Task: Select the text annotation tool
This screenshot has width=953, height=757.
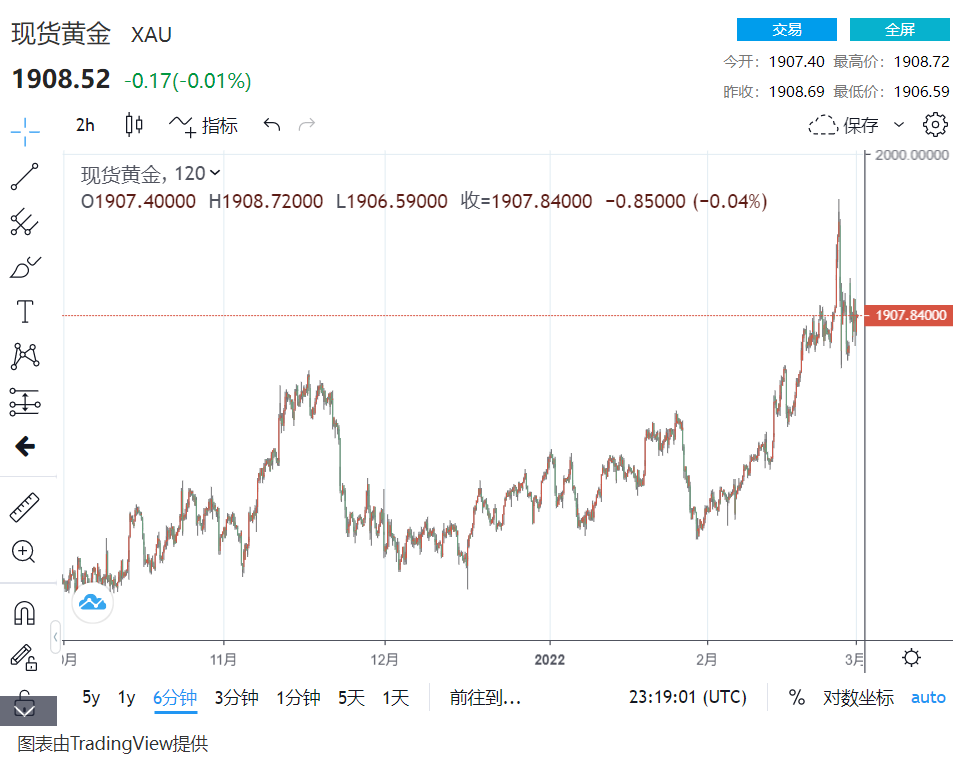Action: pyautogui.click(x=25, y=311)
